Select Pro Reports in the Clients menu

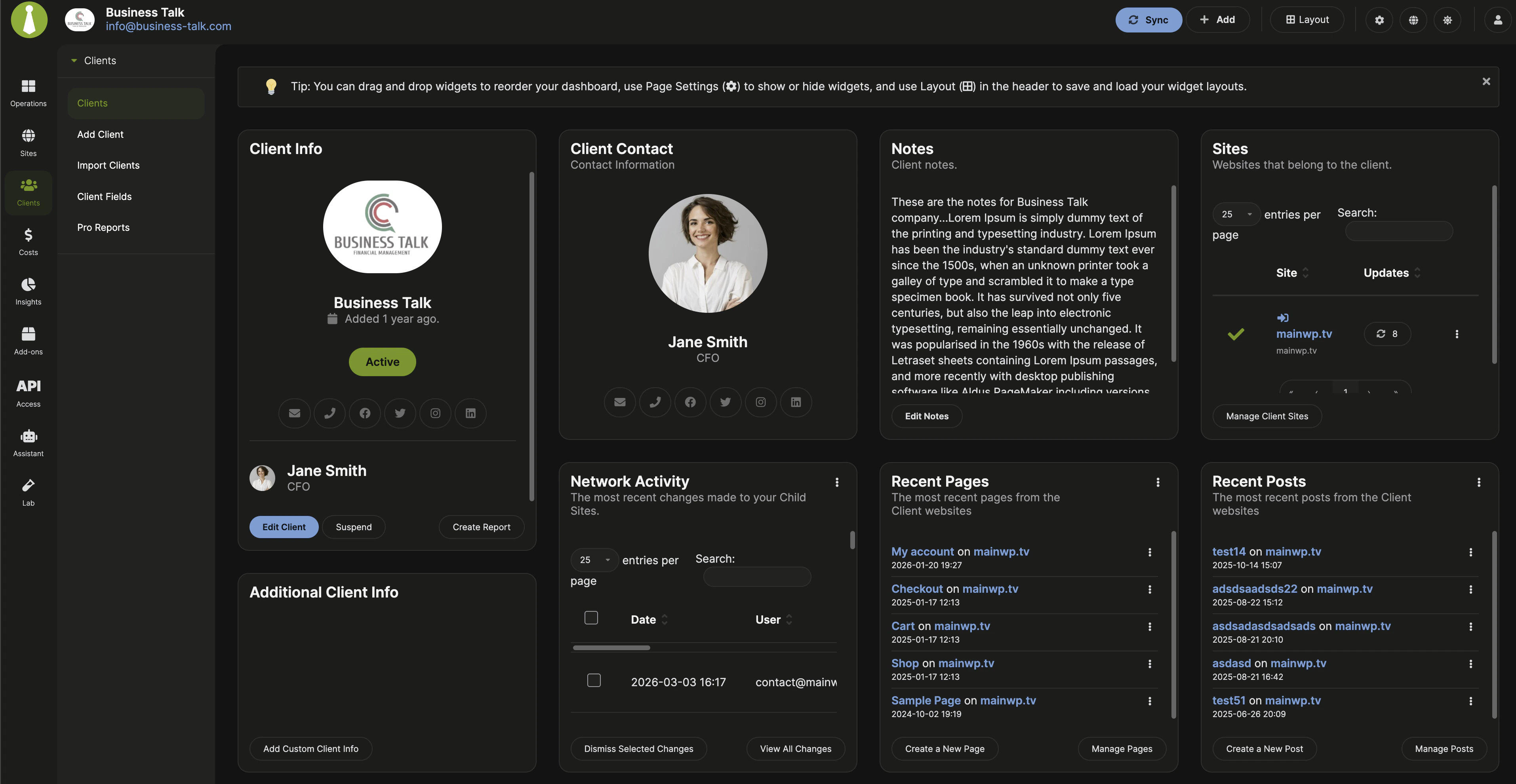pos(103,227)
